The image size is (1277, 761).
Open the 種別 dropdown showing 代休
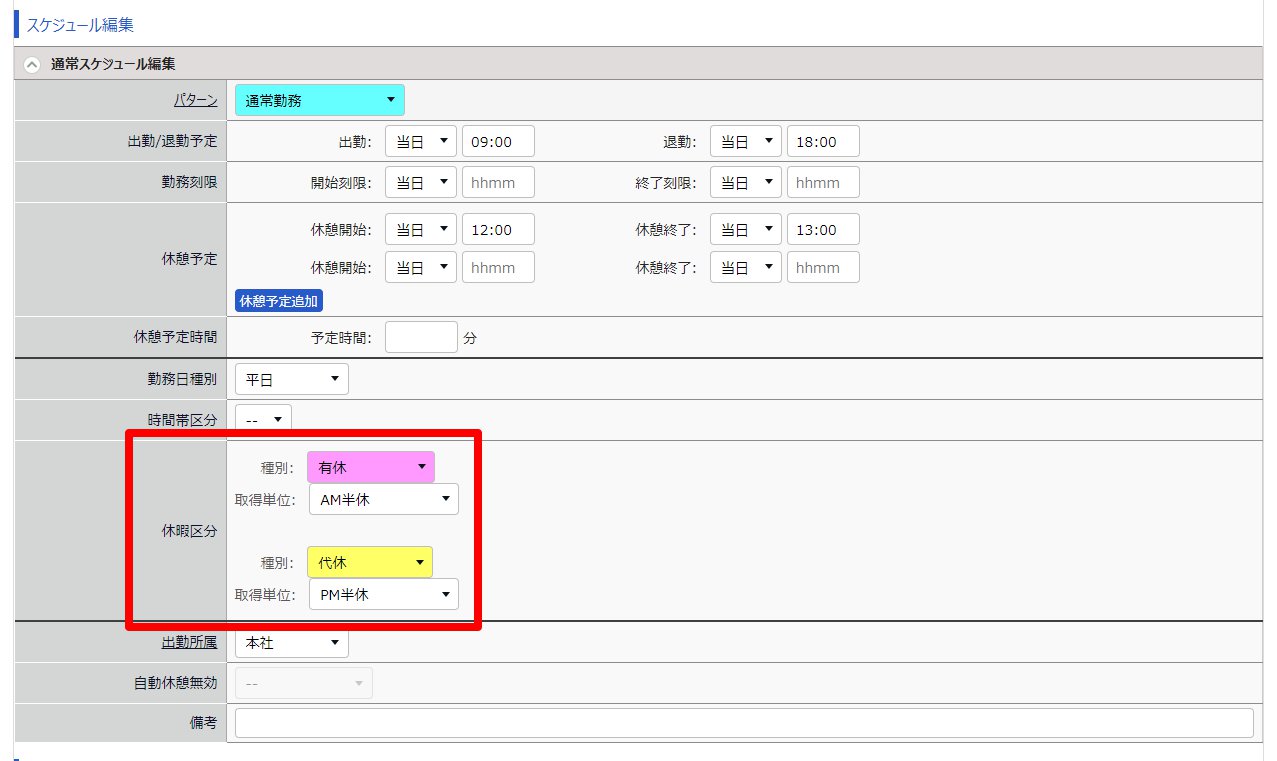coord(371,562)
